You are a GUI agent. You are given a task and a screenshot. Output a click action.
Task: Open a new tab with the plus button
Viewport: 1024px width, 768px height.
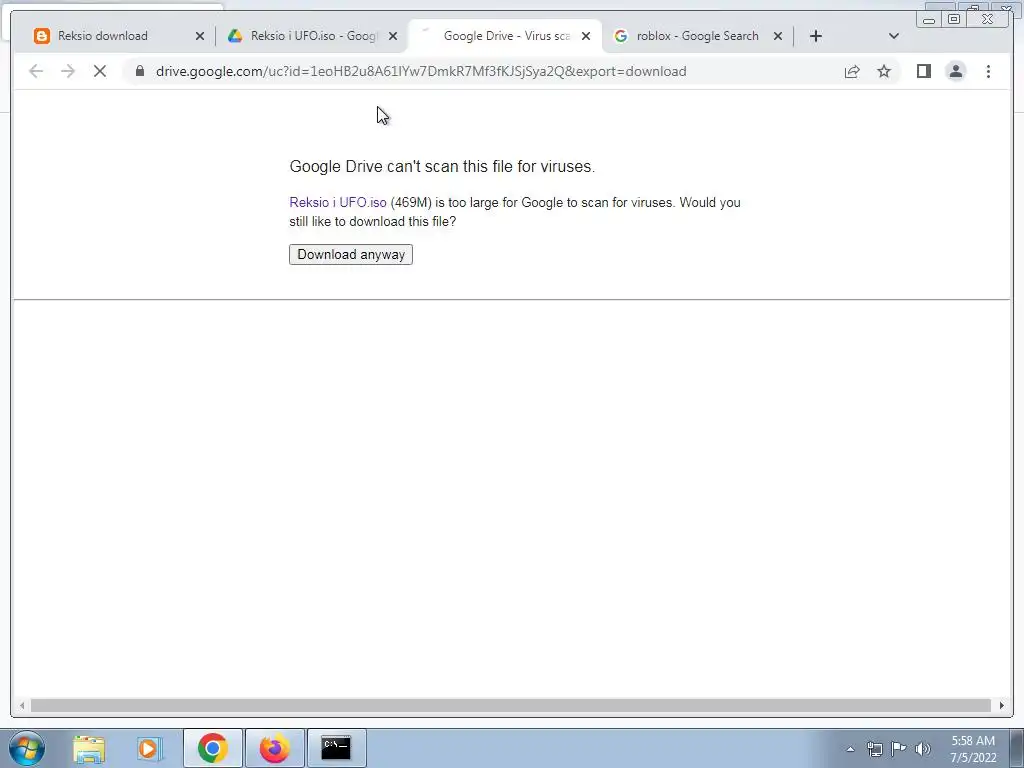pyautogui.click(x=816, y=36)
